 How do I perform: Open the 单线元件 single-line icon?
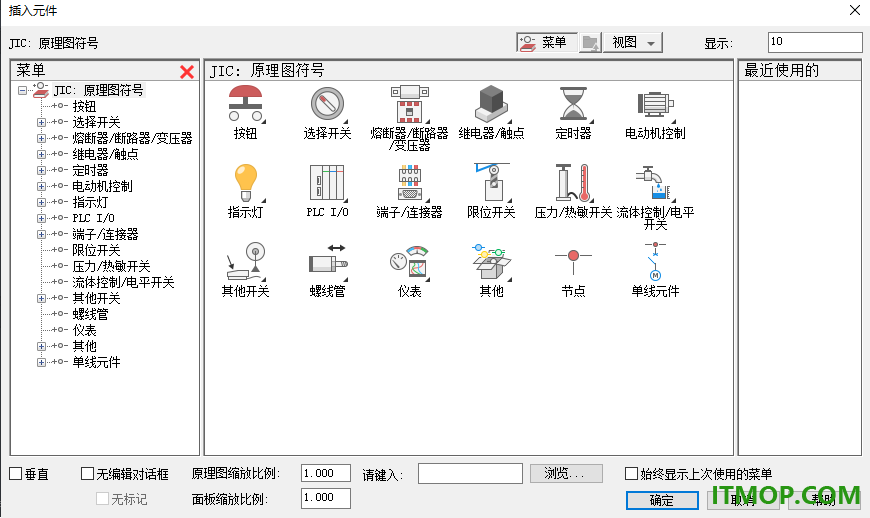coord(655,262)
